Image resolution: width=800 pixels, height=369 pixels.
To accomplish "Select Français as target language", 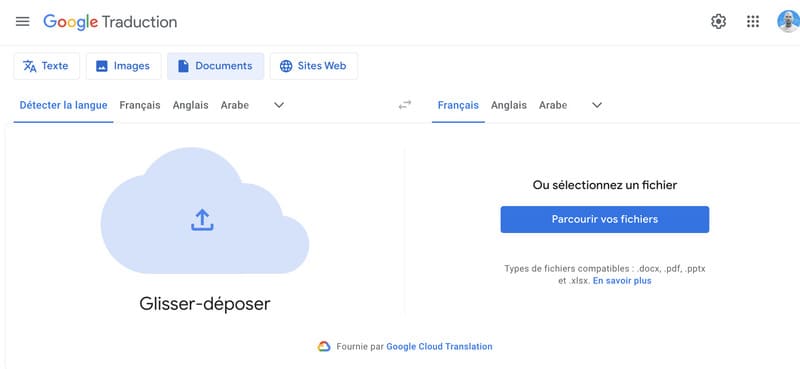I will click(x=458, y=105).
